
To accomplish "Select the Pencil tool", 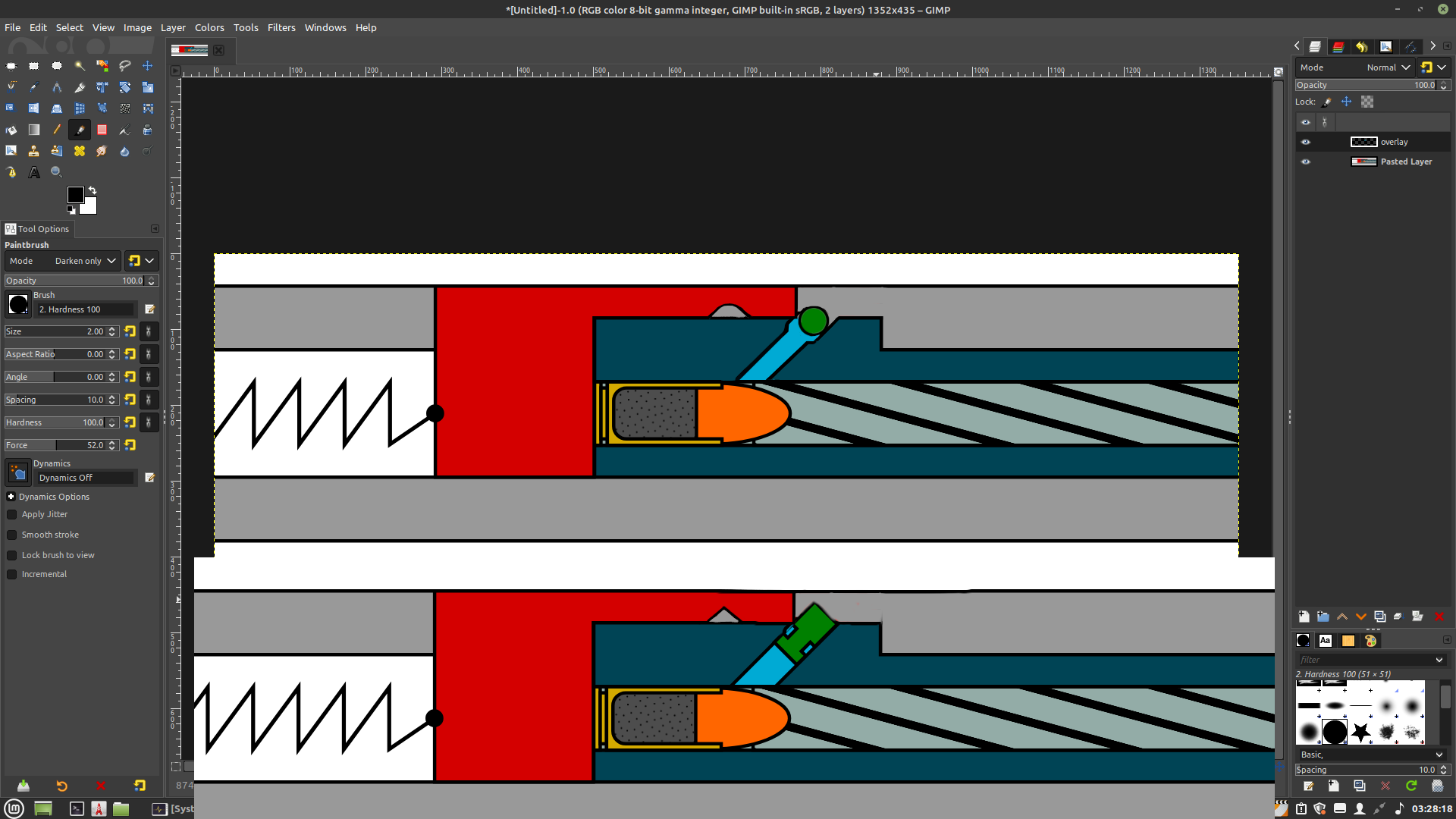I will (x=56, y=130).
